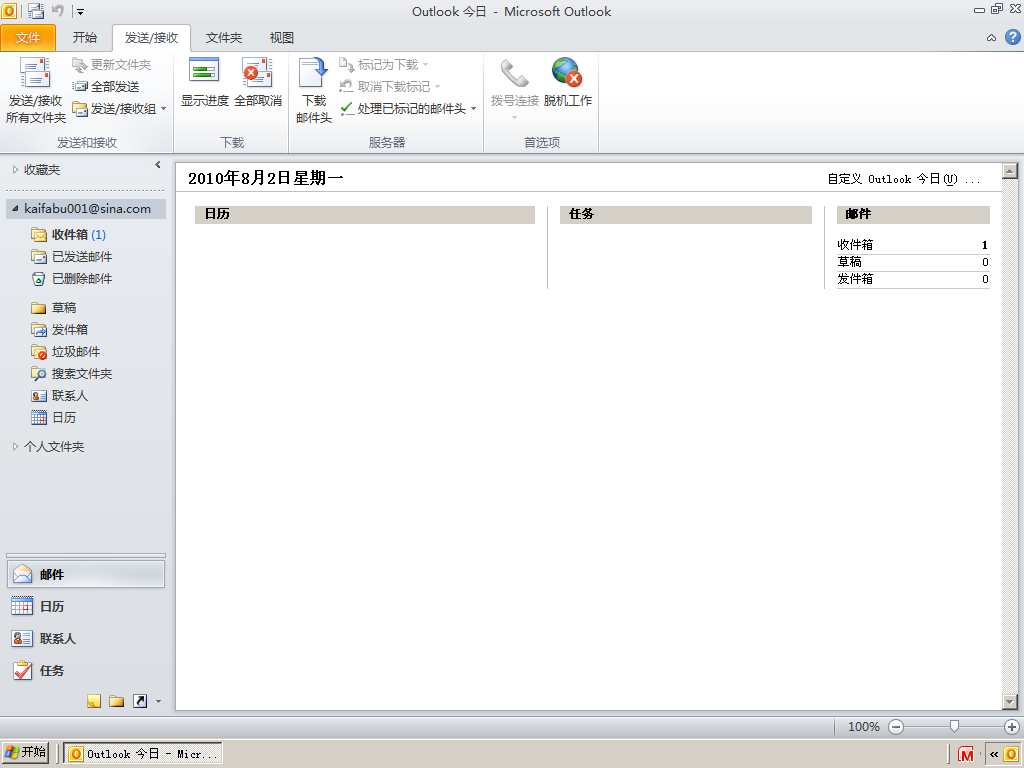Open Mark to Download dropdown (标记为下载)
The image size is (1024, 768).
pos(383,65)
